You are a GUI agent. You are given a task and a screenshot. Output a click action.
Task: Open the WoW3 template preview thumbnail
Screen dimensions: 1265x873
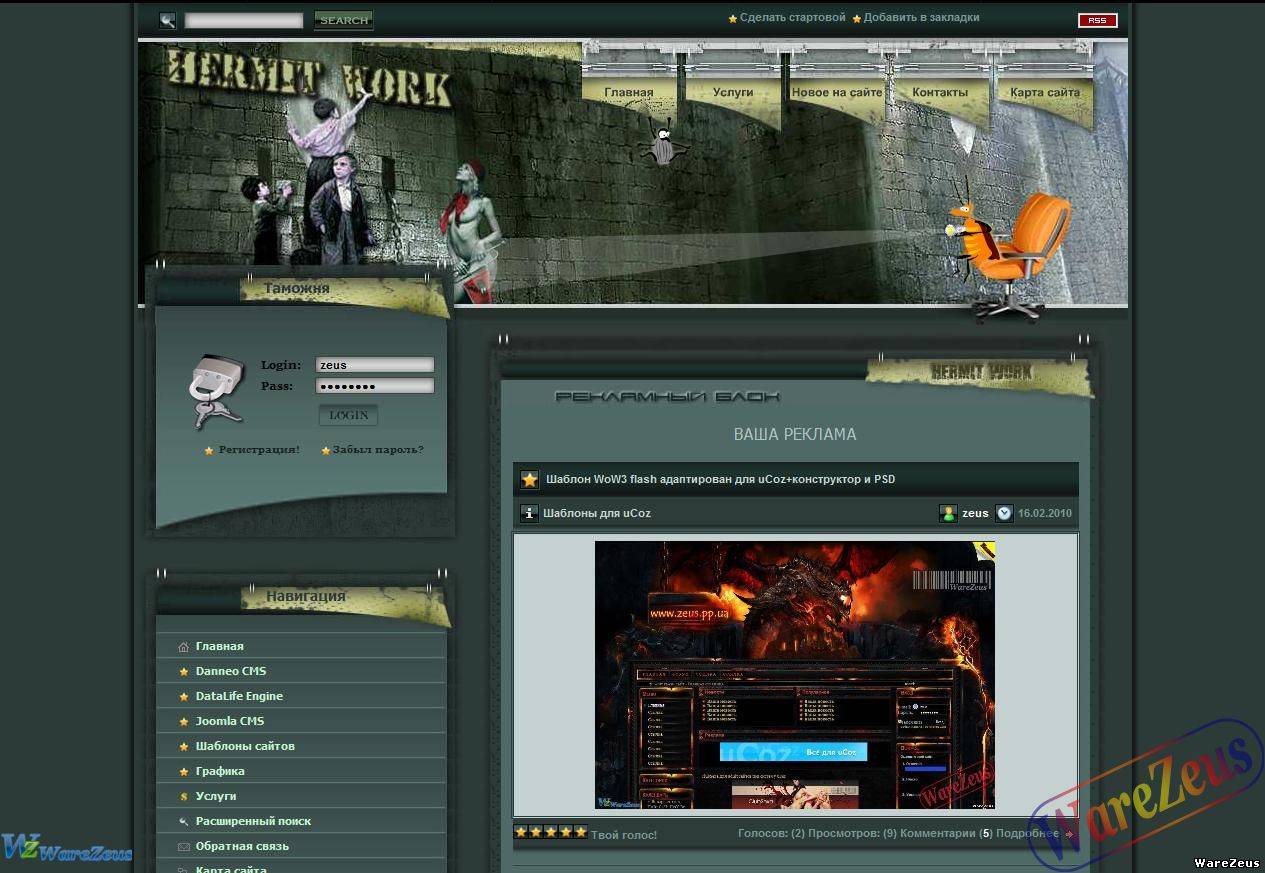[795, 675]
